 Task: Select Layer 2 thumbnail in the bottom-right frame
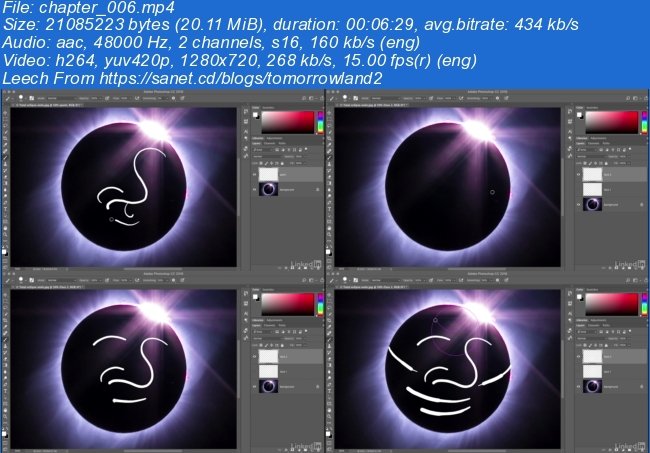click(593, 356)
